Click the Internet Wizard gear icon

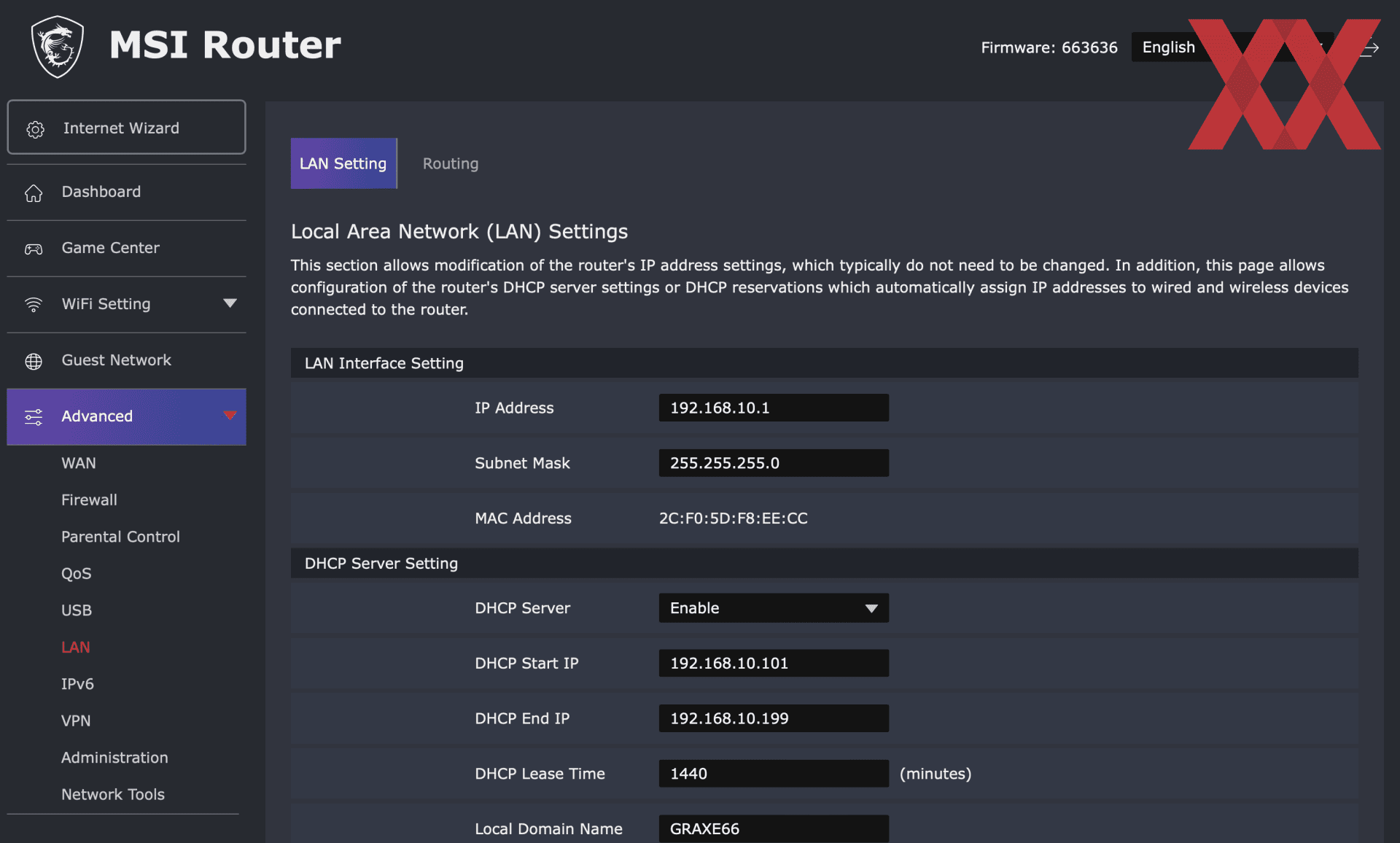(35, 129)
